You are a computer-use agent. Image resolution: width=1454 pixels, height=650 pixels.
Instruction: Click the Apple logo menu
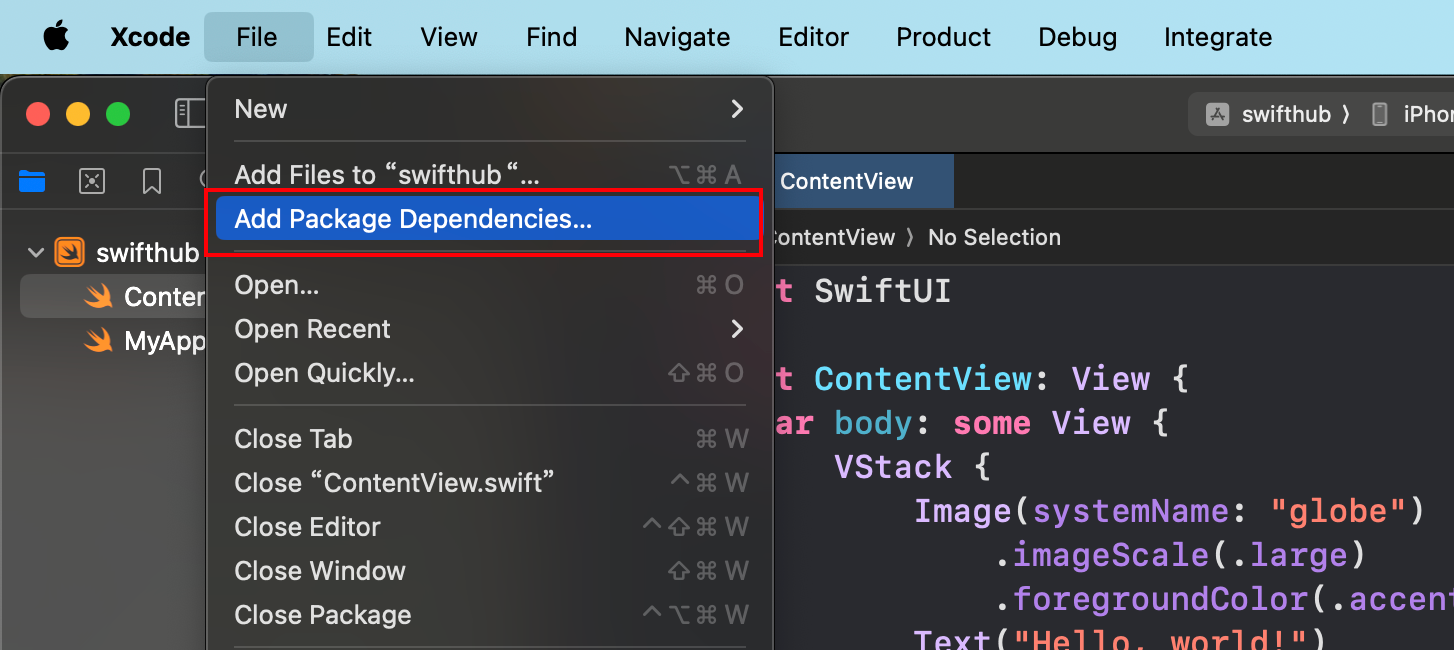click(56, 37)
